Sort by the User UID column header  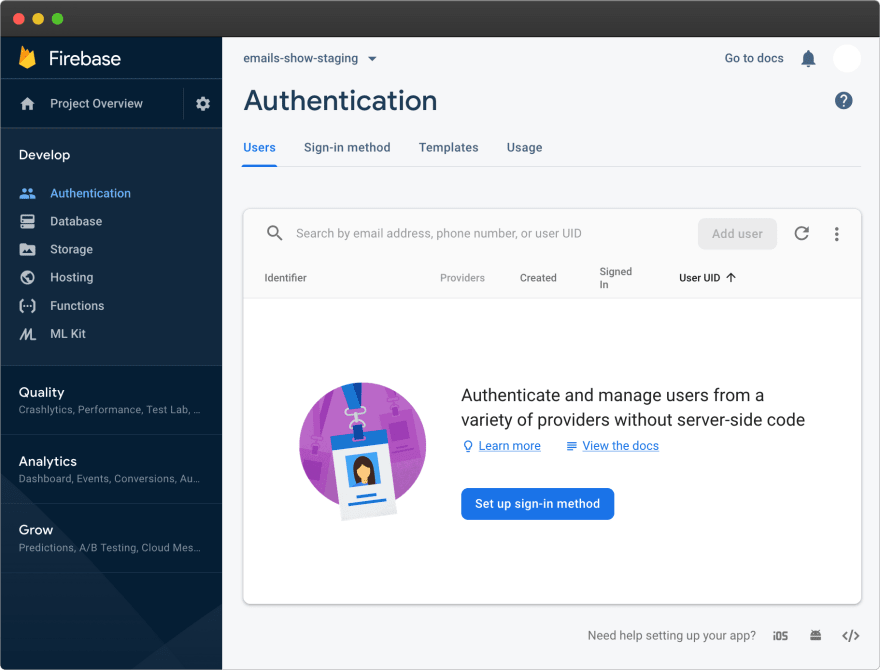pyautogui.click(x=699, y=278)
